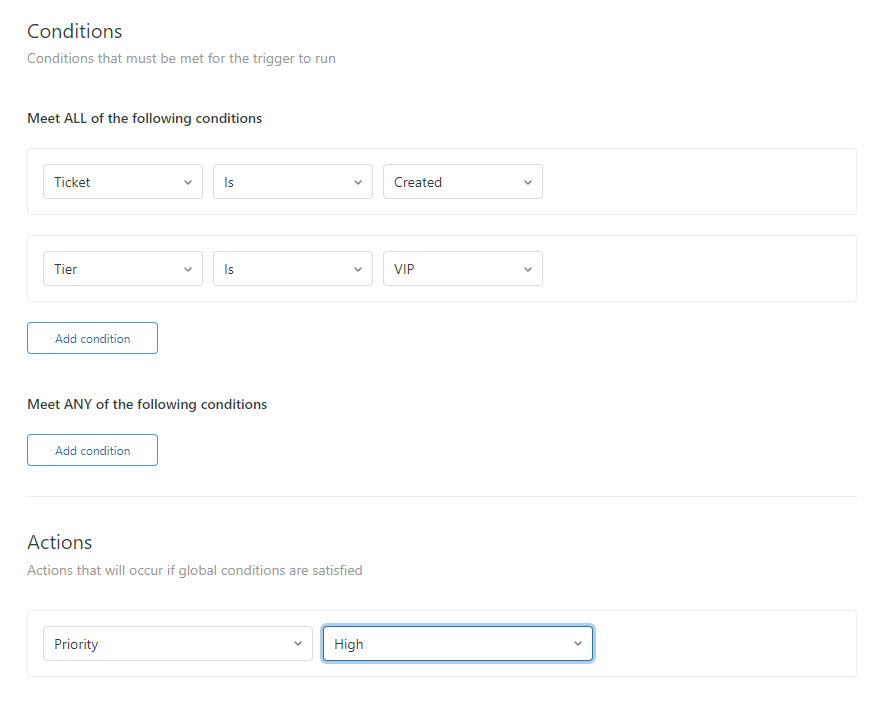
Task: Click the chevron on the Ticket row's Is operator
Action: pyautogui.click(x=357, y=182)
